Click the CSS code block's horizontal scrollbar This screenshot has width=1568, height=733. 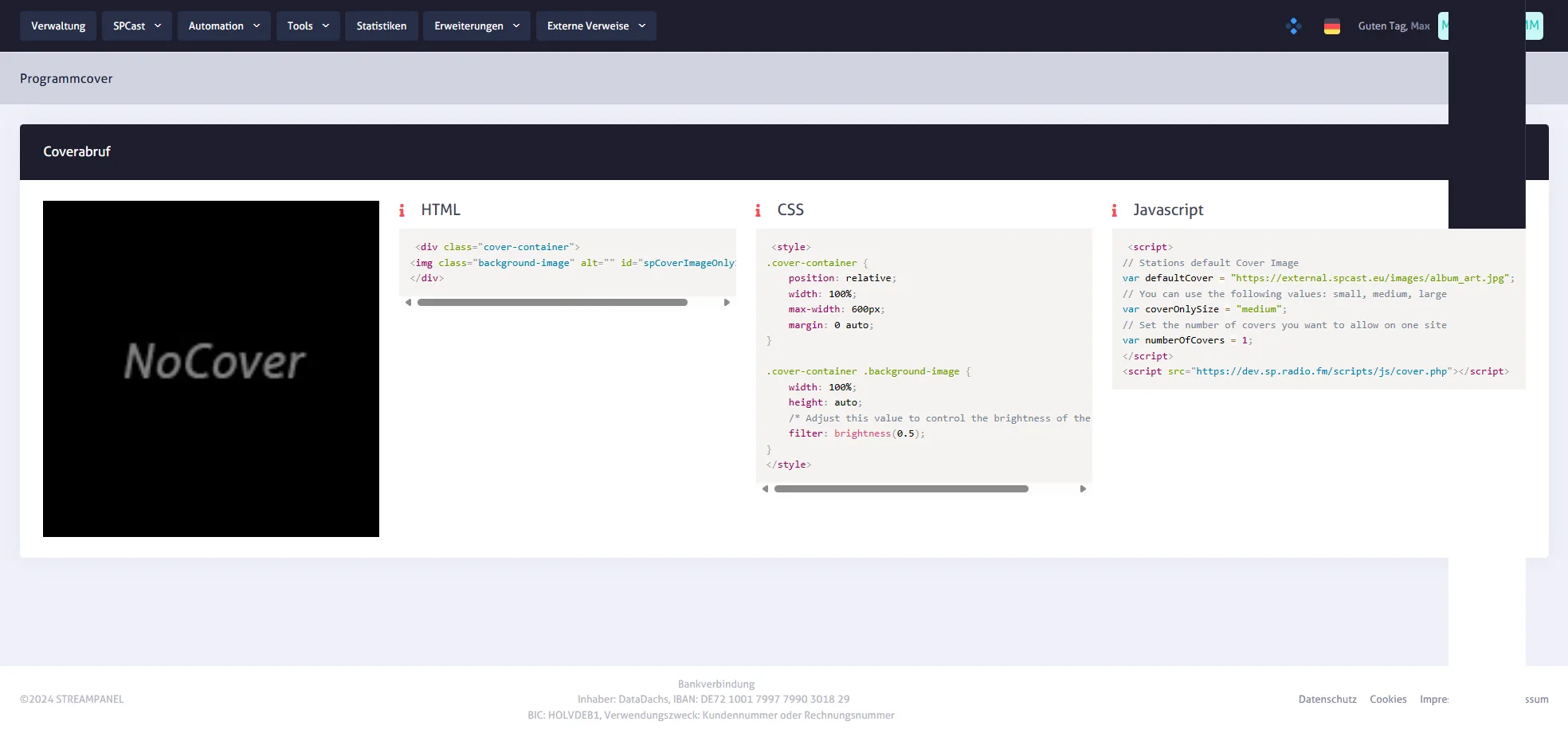pos(901,489)
